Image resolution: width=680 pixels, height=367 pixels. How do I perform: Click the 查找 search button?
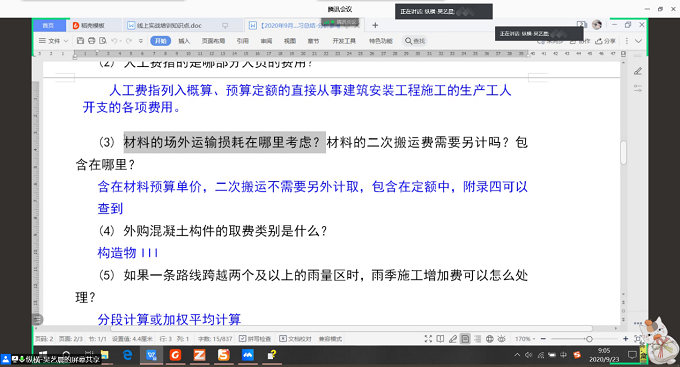coord(415,41)
